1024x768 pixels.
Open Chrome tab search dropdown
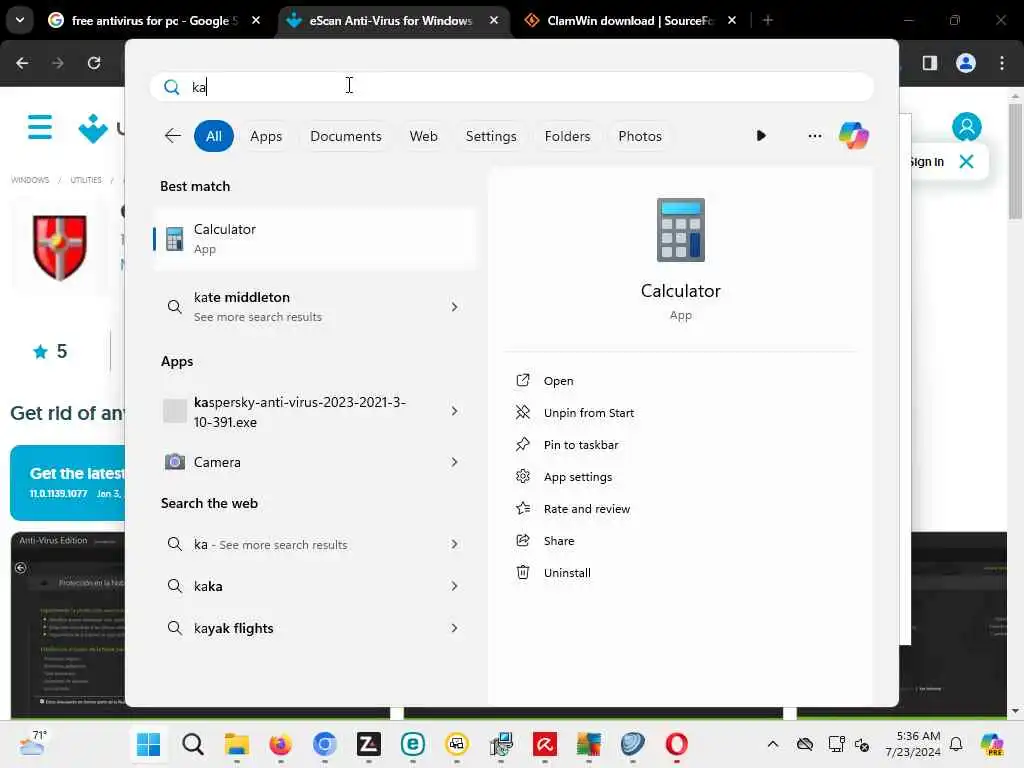[20, 20]
